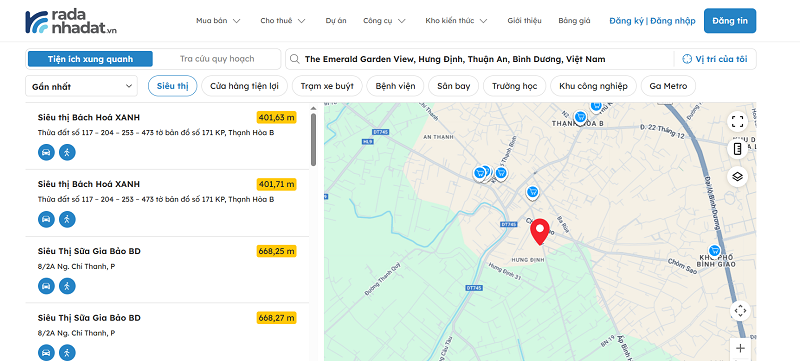This screenshot has width=800, height=361.
Task: Open the Dự án menu item
Action: click(x=336, y=21)
